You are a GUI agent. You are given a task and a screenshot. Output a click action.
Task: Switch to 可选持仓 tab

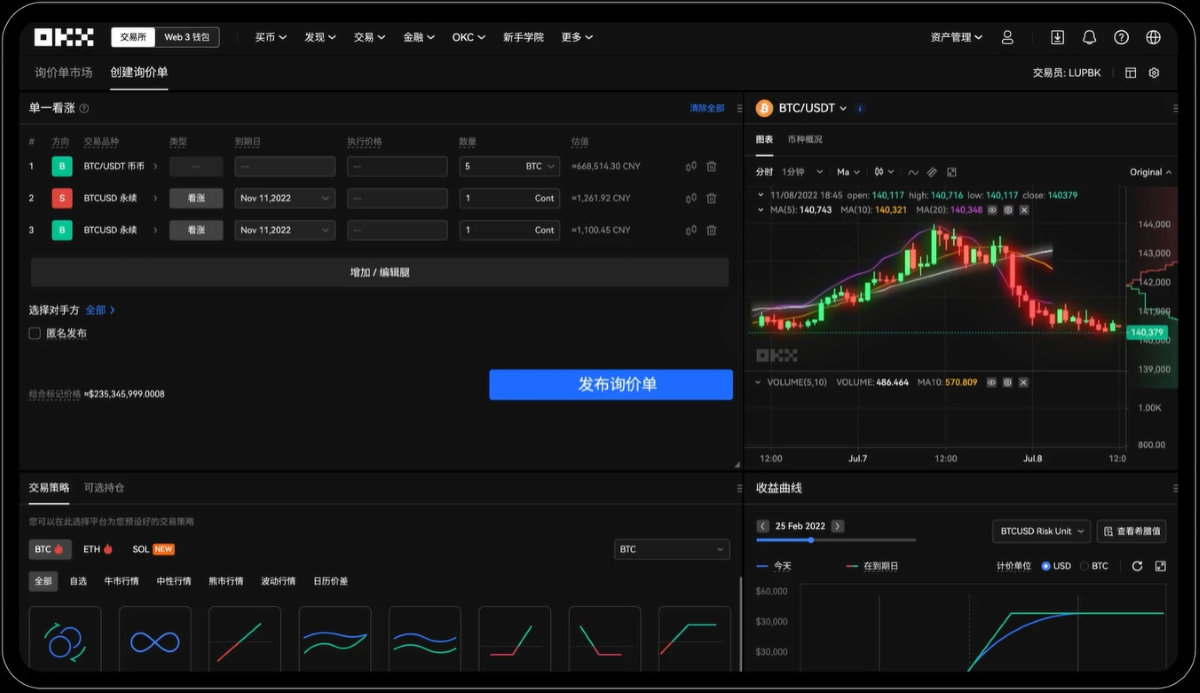click(x=104, y=488)
